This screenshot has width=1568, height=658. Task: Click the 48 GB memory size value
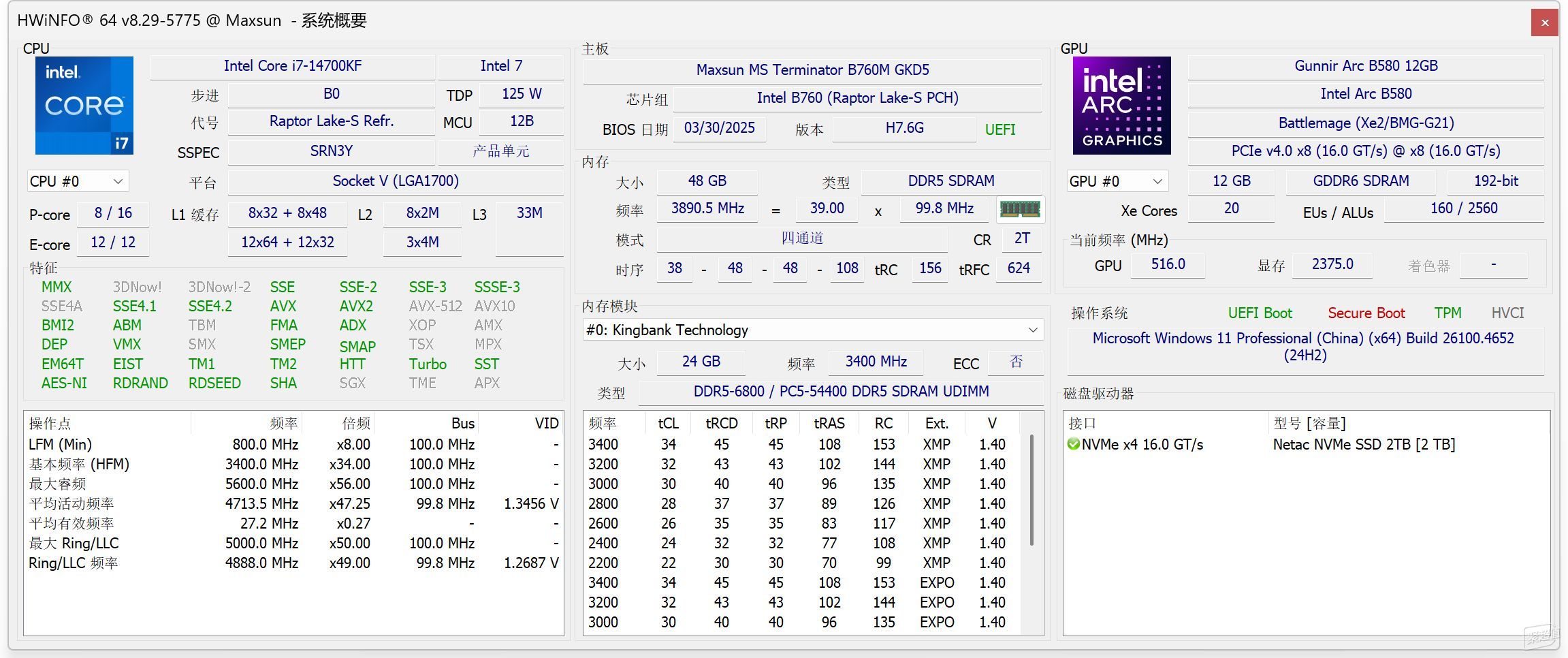click(707, 181)
